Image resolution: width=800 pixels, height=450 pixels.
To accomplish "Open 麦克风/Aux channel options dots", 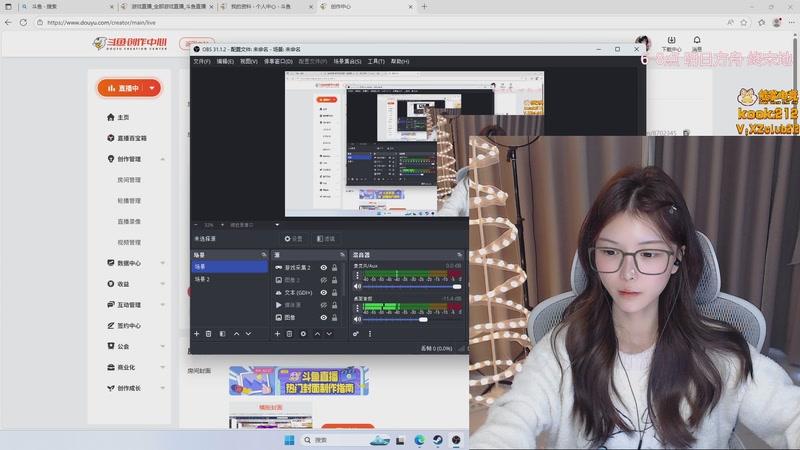I will (x=357, y=276).
